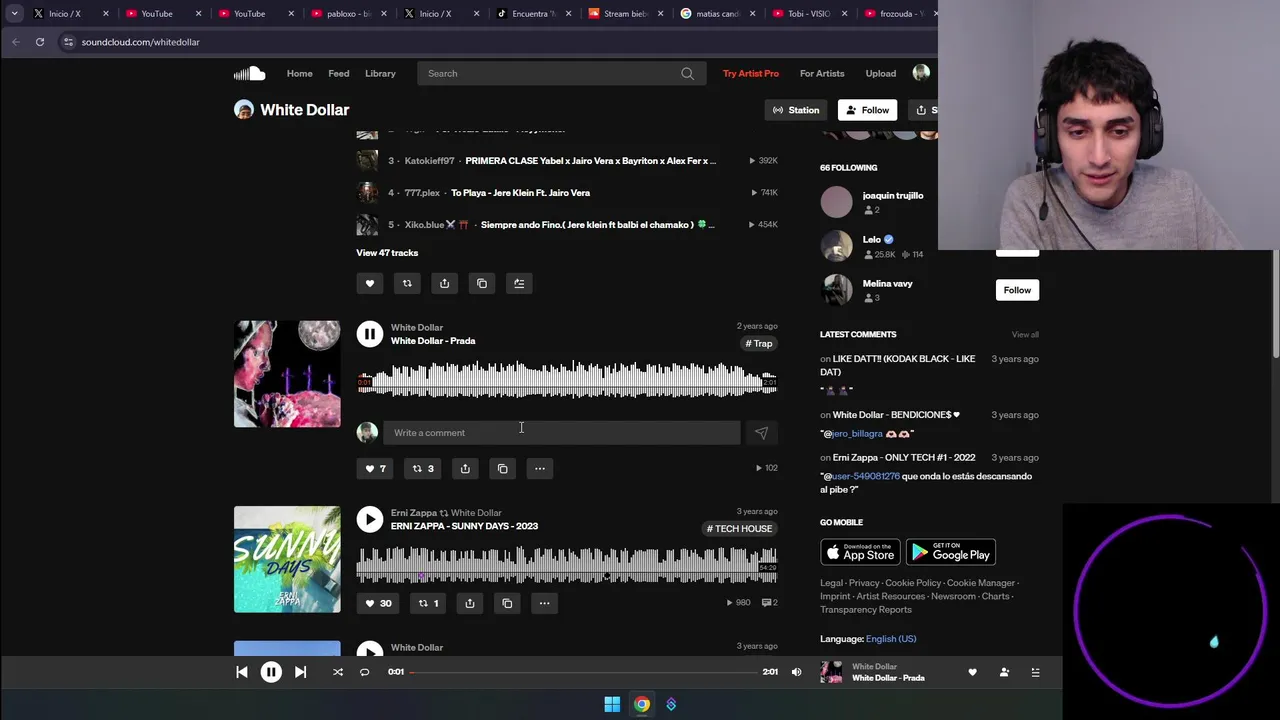Image resolution: width=1280 pixels, height=720 pixels.
Task: Open the Windows Start button
Action: (x=612, y=704)
